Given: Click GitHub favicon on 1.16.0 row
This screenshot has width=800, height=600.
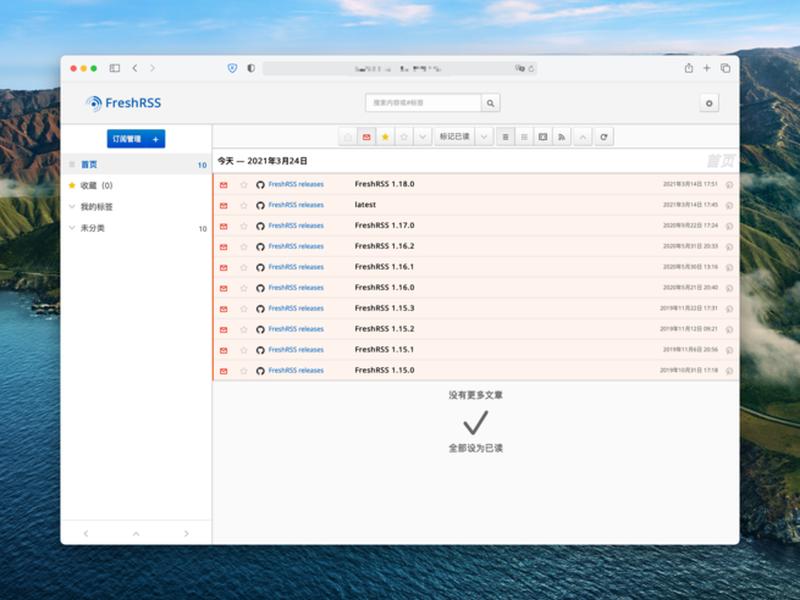Looking at the screenshot, I should [x=260, y=288].
